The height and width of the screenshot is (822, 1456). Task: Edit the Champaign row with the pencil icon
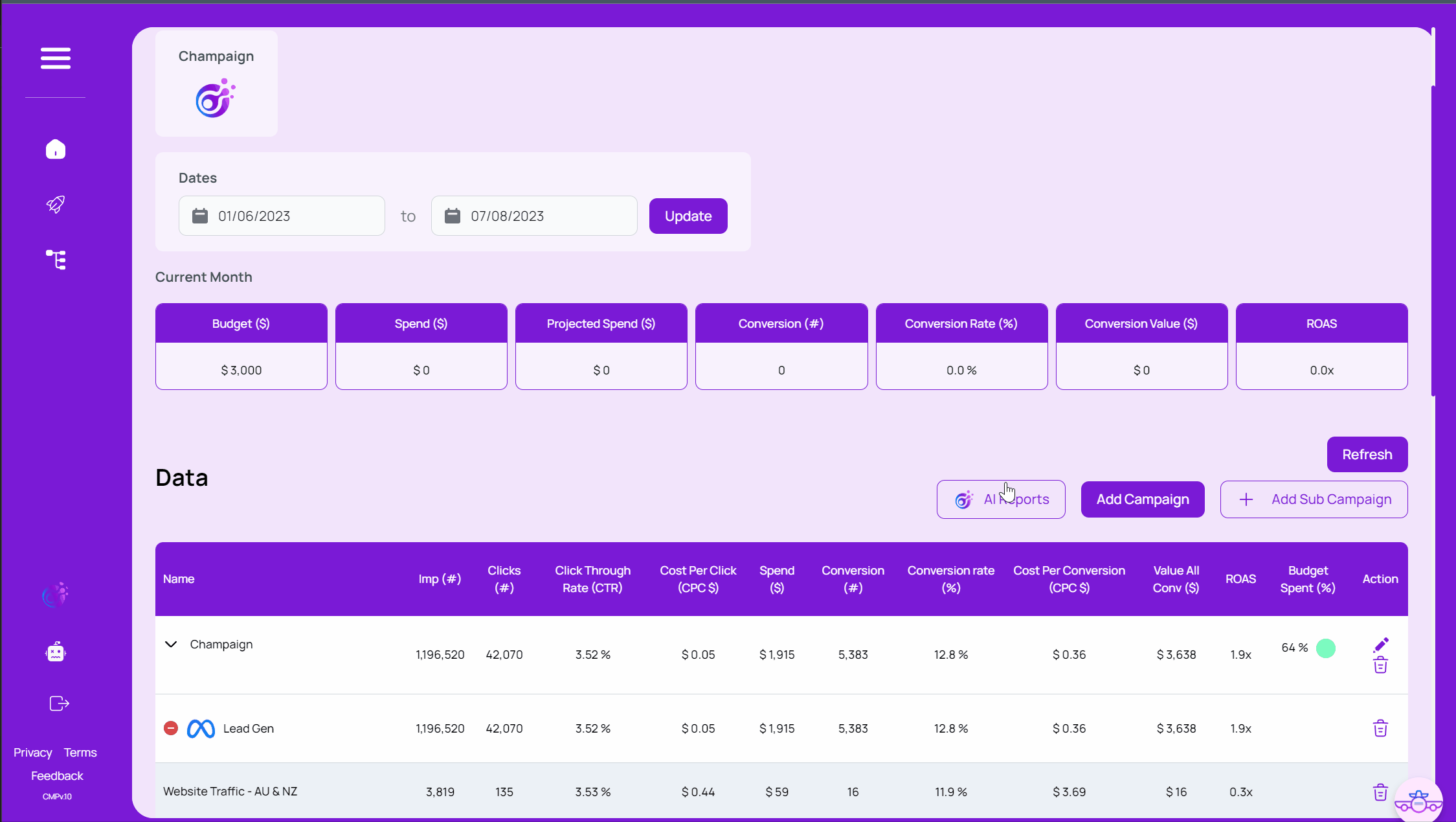(x=1380, y=644)
